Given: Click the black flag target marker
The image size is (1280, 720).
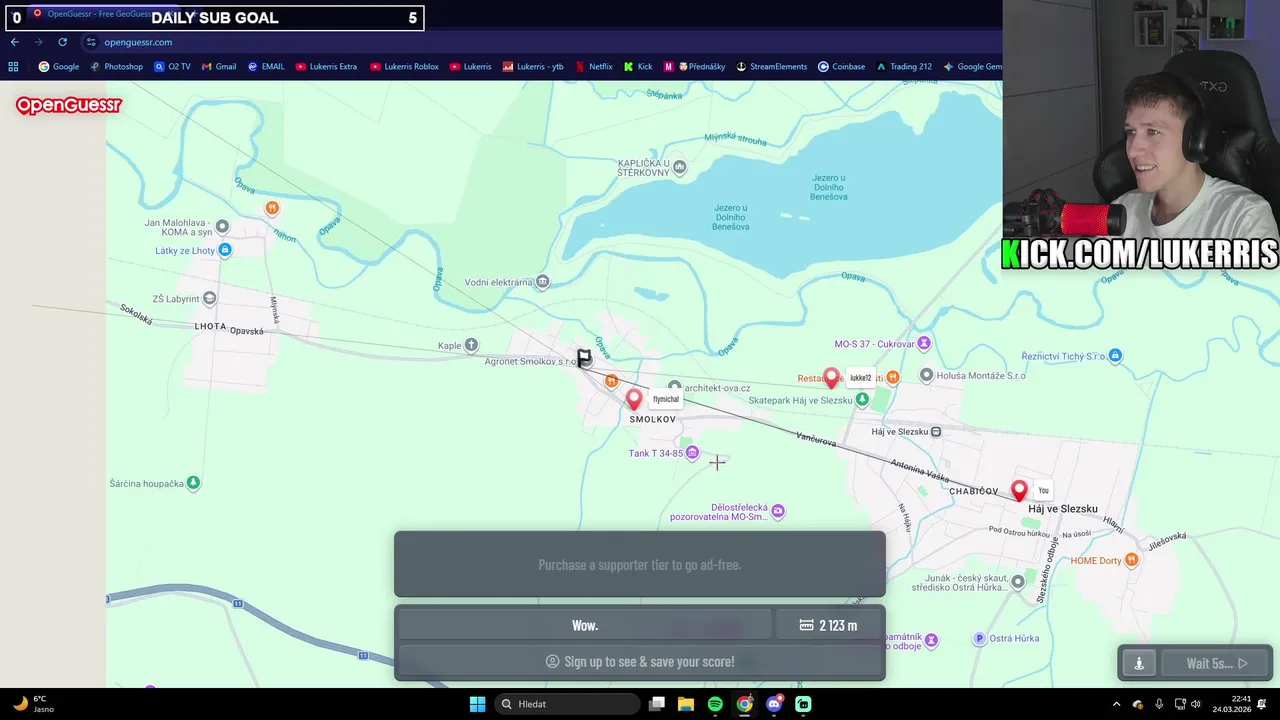Looking at the screenshot, I should tap(584, 357).
